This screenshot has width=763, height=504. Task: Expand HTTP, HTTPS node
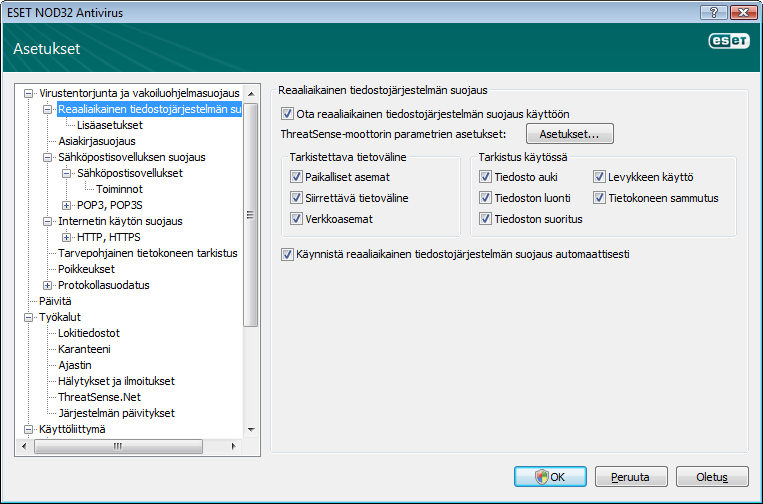(67, 237)
